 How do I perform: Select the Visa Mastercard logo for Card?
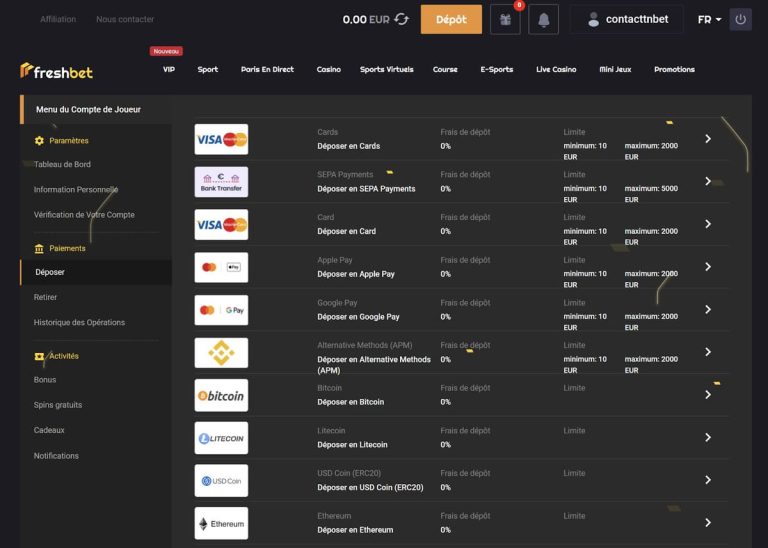[x=221, y=224]
